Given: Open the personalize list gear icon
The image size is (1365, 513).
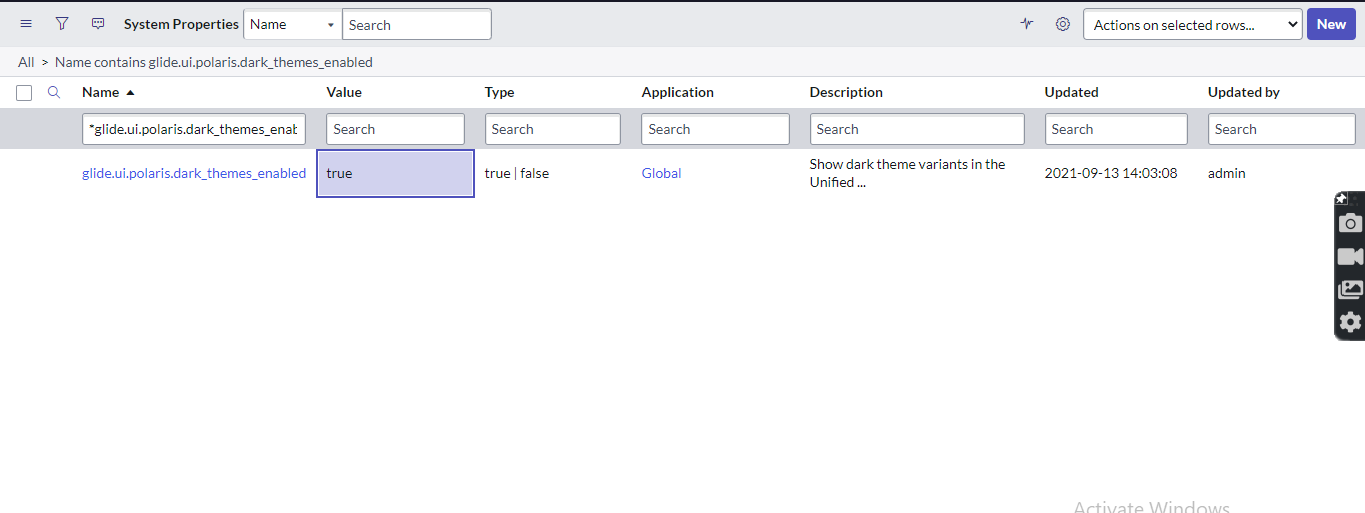Looking at the screenshot, I should 1063,24.
